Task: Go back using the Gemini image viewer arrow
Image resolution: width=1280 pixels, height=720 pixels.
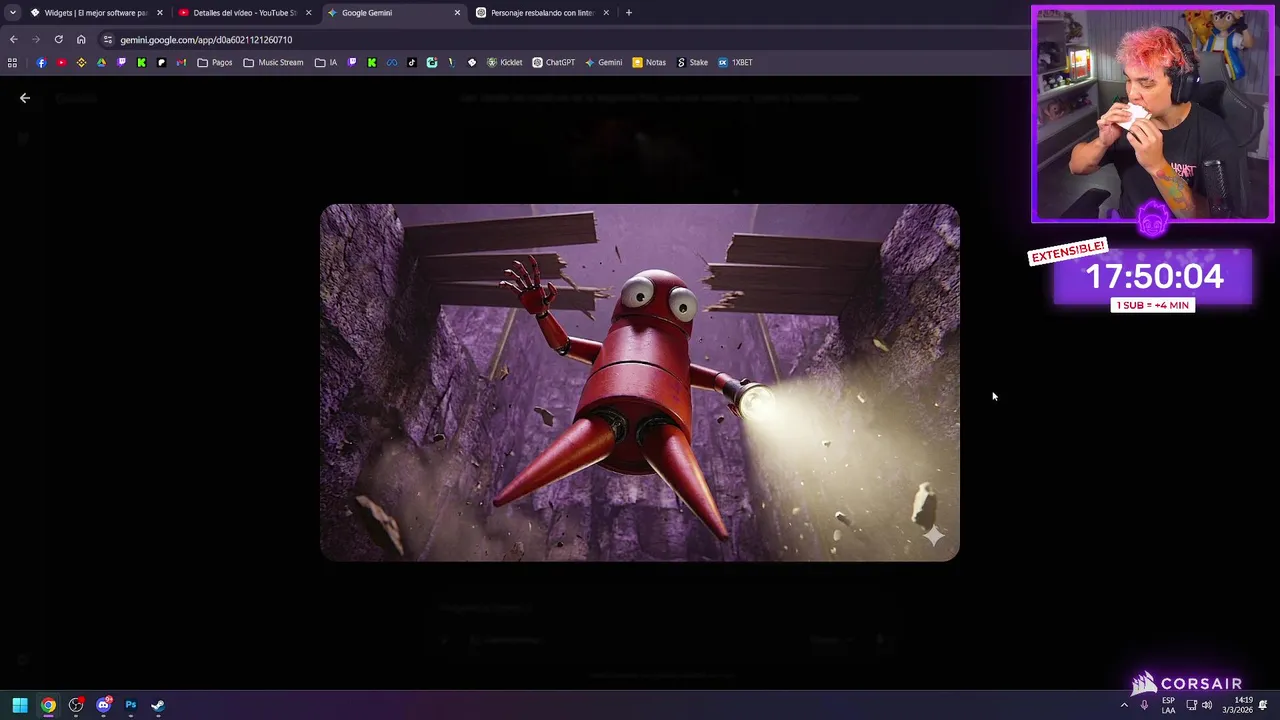Action: [x=25, y=98]
